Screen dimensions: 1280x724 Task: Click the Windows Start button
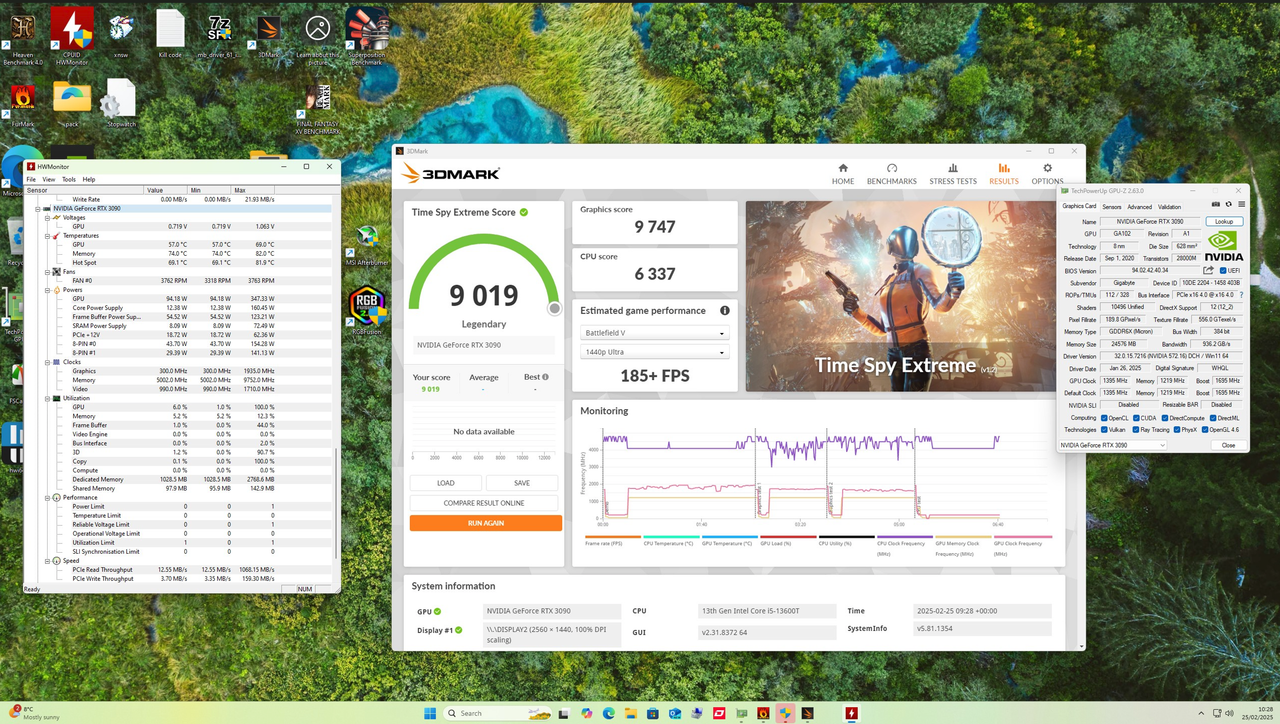click(430, 713)
